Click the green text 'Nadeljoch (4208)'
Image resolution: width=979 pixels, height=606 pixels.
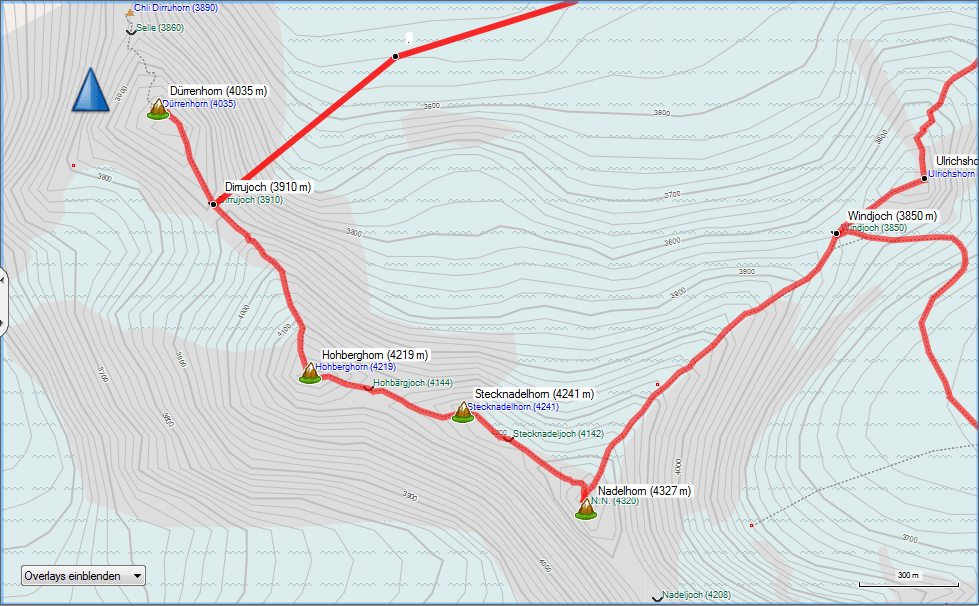696,595
